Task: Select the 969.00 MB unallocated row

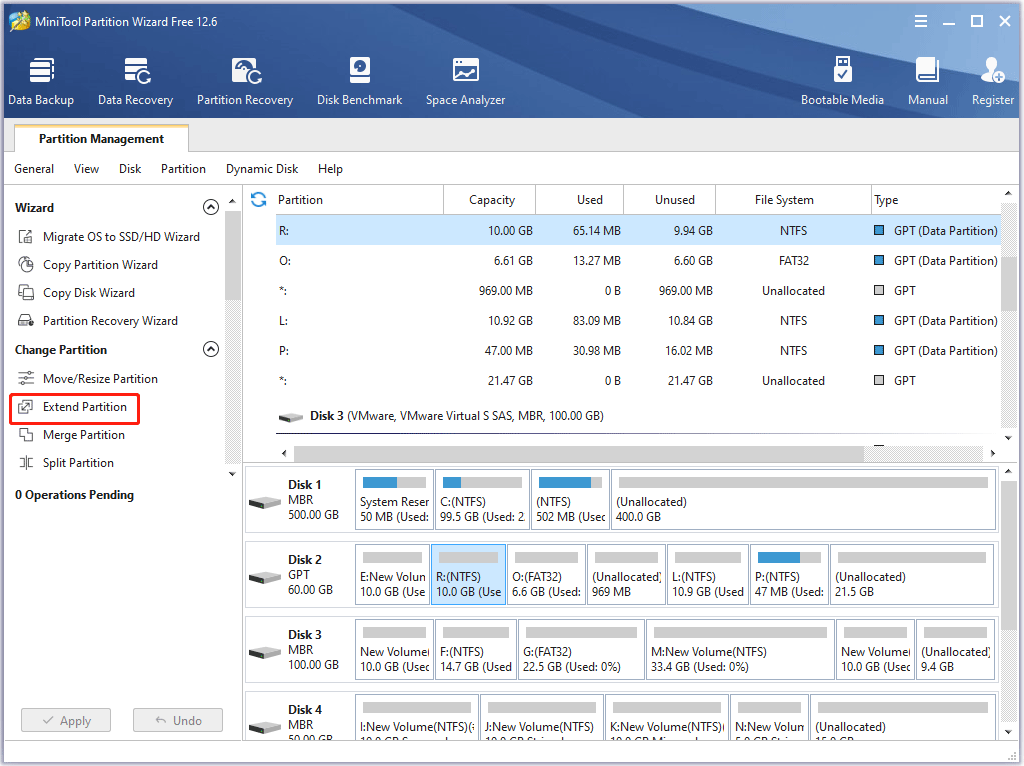Action: 637,291
